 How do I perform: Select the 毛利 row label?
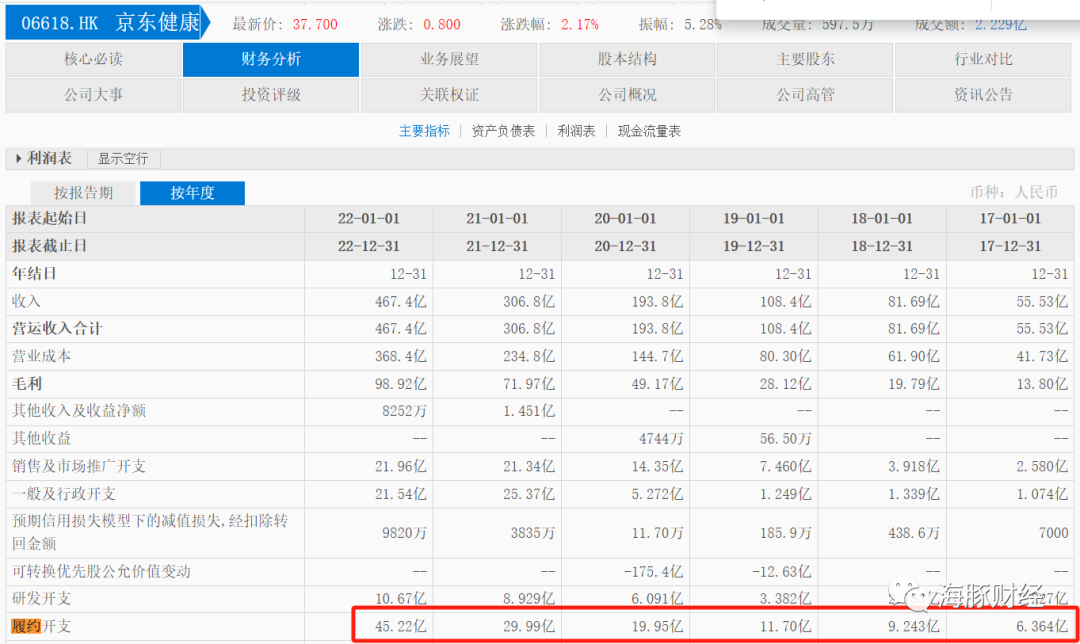pos(26,384)
